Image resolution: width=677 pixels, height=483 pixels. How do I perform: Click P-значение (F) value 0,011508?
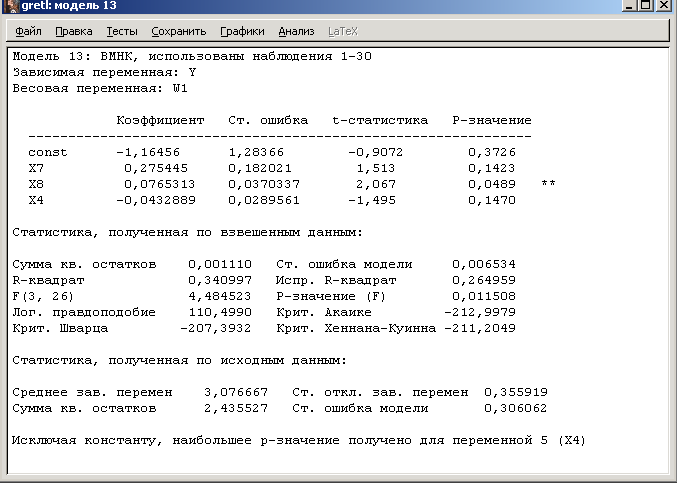click(x=484, y=296)
